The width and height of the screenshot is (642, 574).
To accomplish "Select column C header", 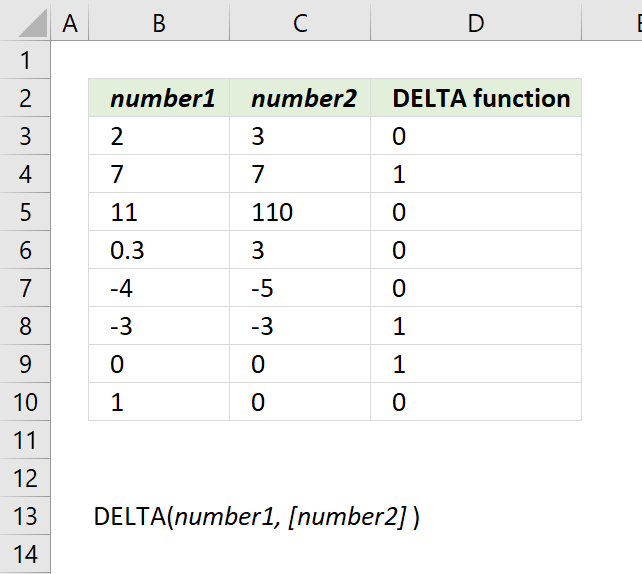I will click(x=300, y=23).
